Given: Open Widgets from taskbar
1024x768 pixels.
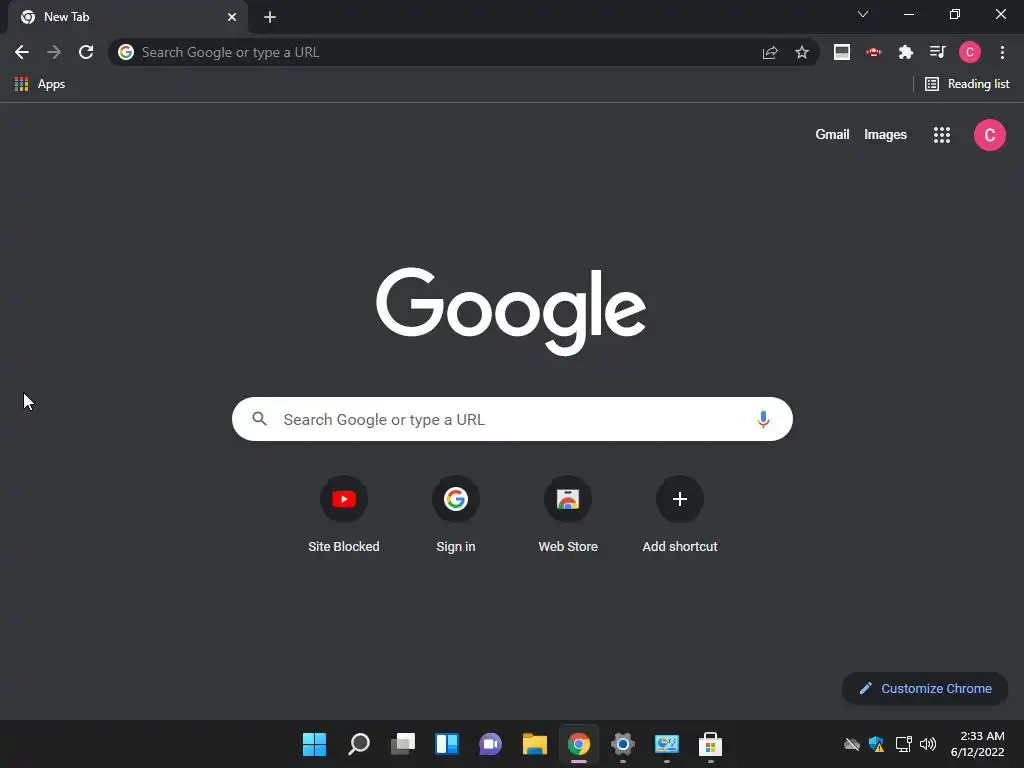Looking at the screenshot, I should tap(447, 744).
